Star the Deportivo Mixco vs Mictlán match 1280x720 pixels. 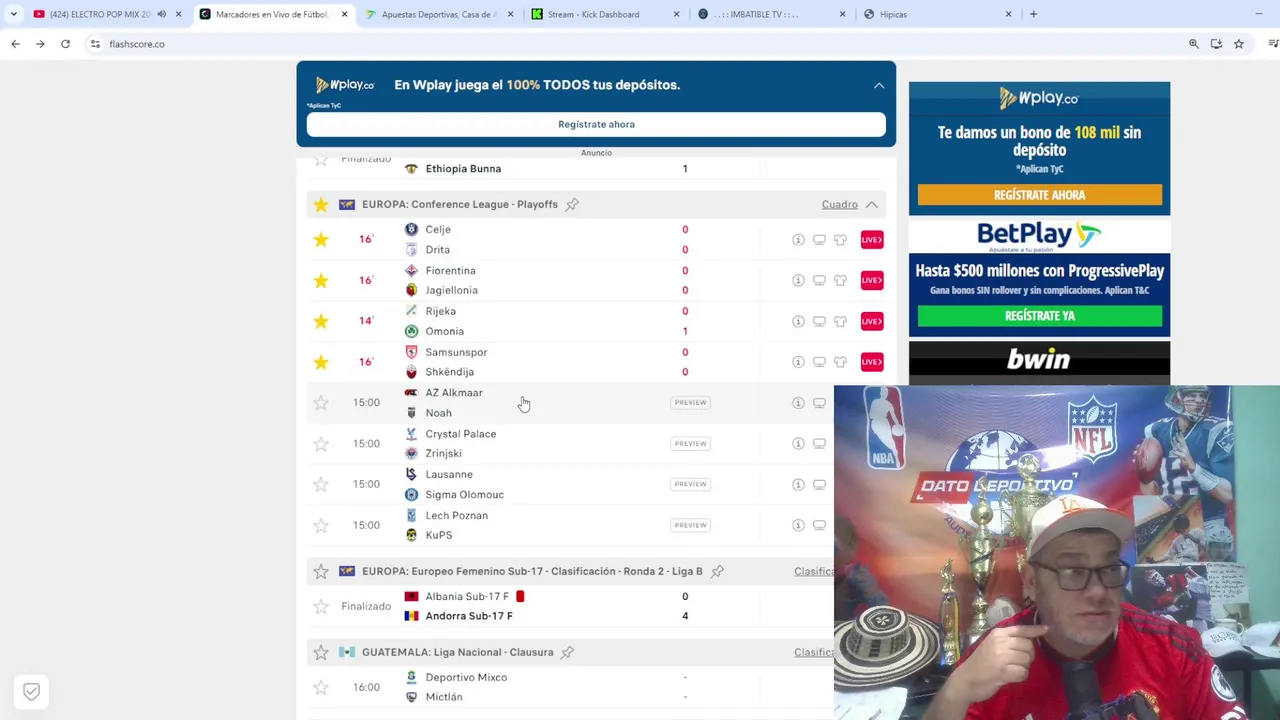pos(321,688)
